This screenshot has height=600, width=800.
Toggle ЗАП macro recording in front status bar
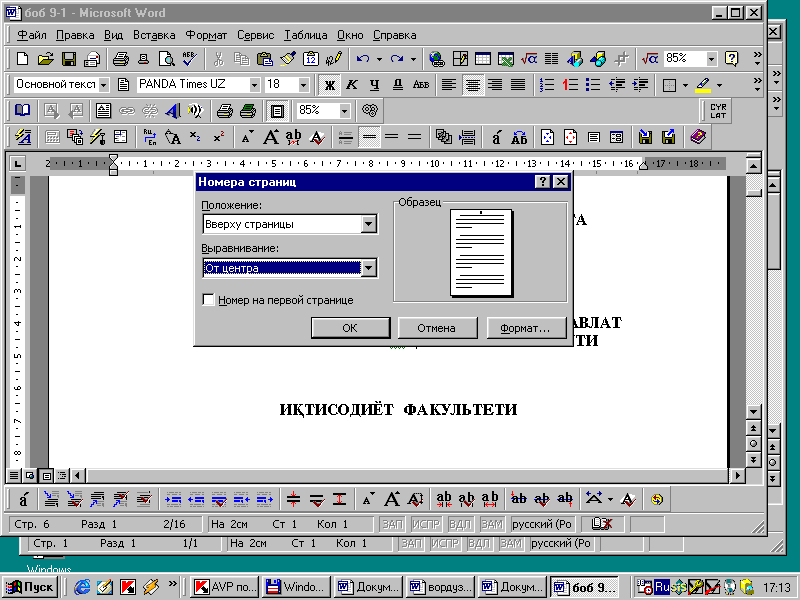pos(392,524)
